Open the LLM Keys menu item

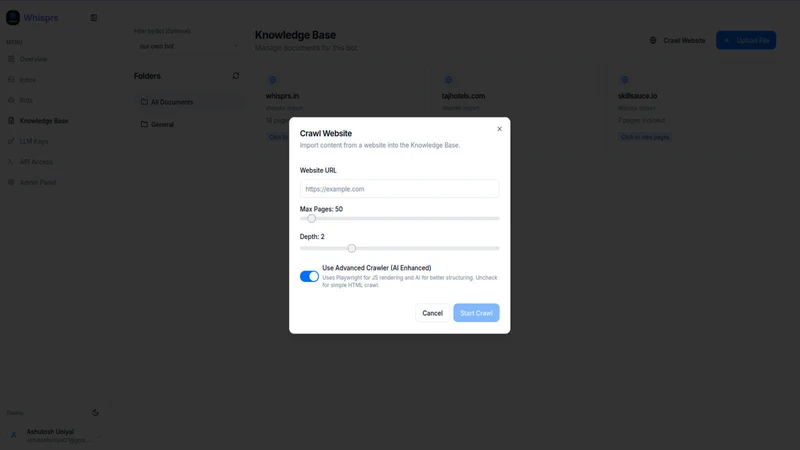pyautogui.click(x=34, y=141)
